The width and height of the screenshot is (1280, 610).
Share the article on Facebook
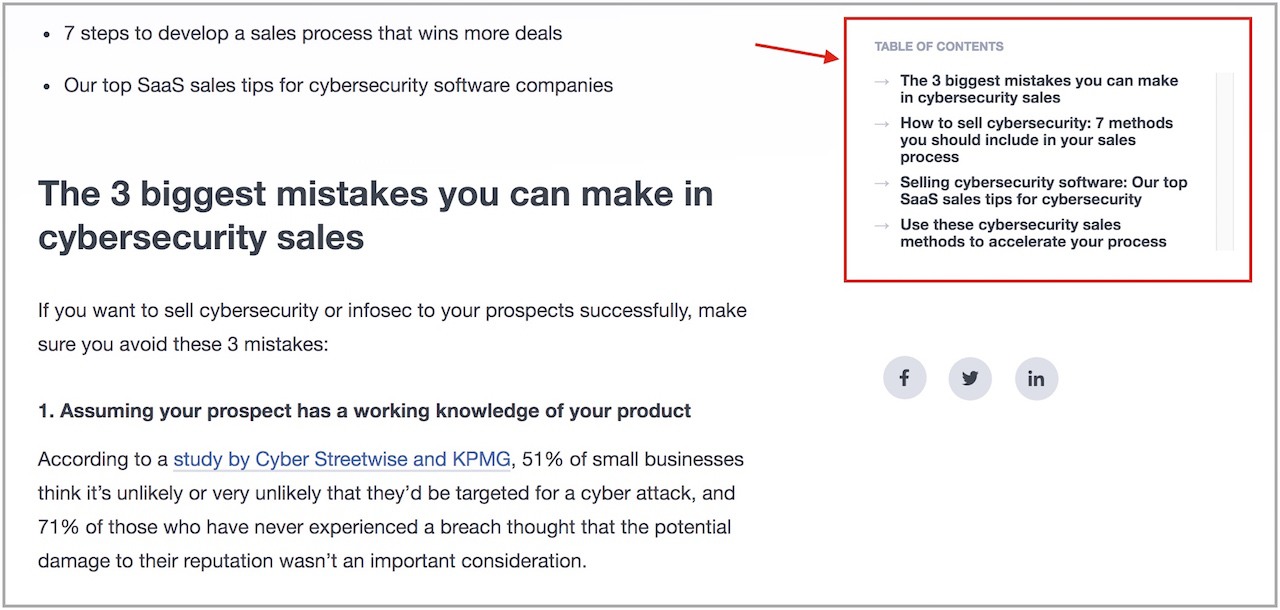(904, 378)
